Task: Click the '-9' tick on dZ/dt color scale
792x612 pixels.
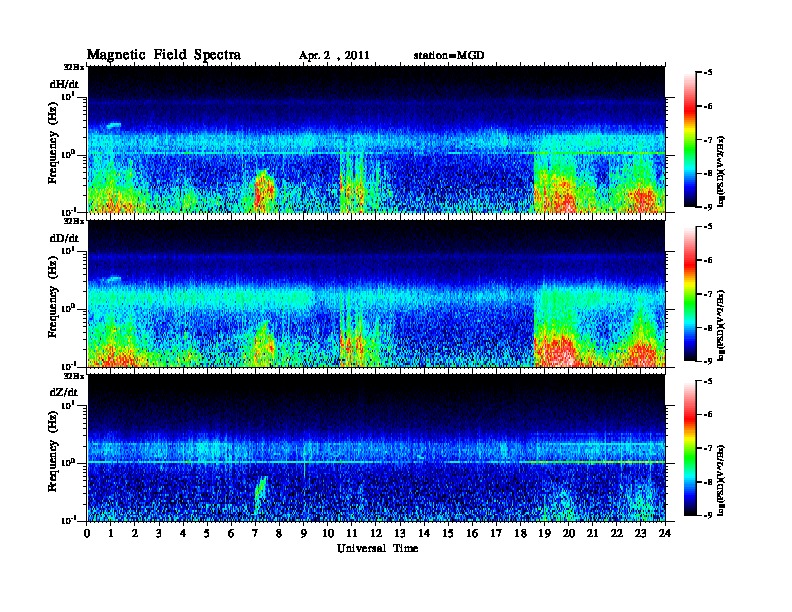Action: coord(708,515)
